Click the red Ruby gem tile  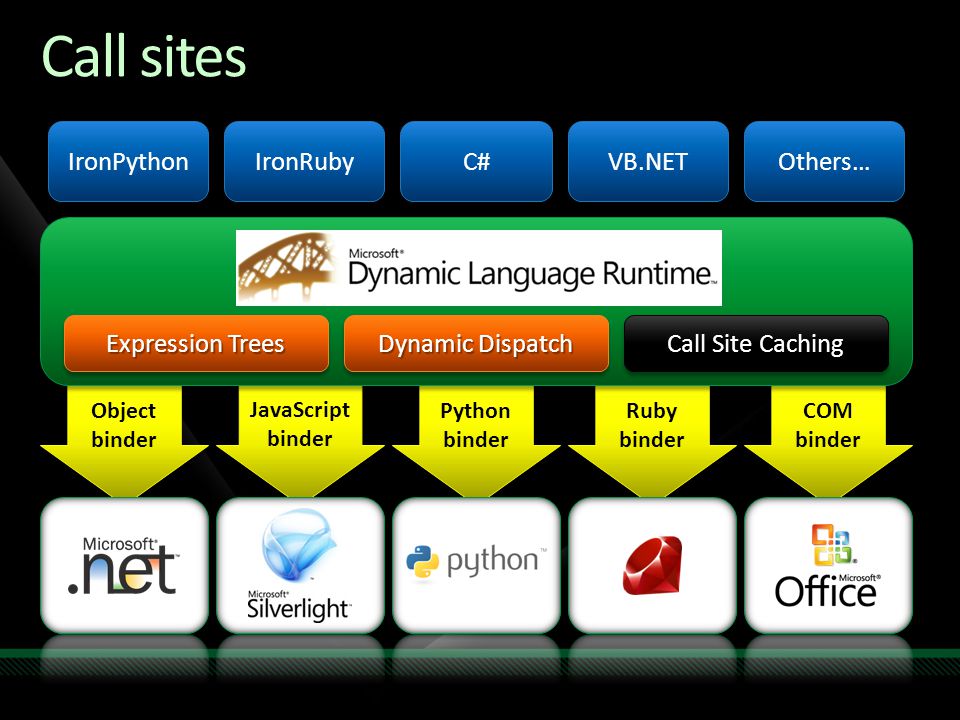pyautogui.click(x=652, y=565)
